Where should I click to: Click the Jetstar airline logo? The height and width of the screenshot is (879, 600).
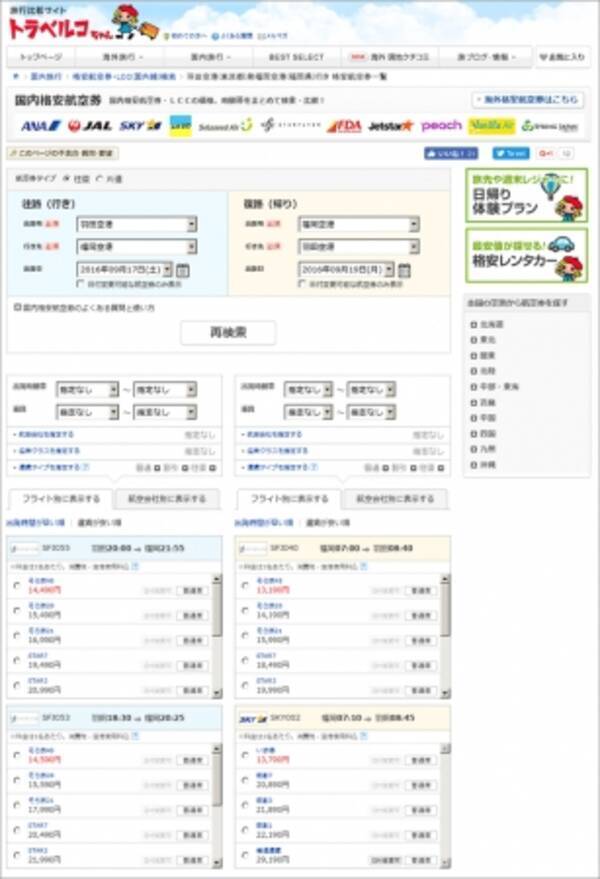[x=391, y=126]
